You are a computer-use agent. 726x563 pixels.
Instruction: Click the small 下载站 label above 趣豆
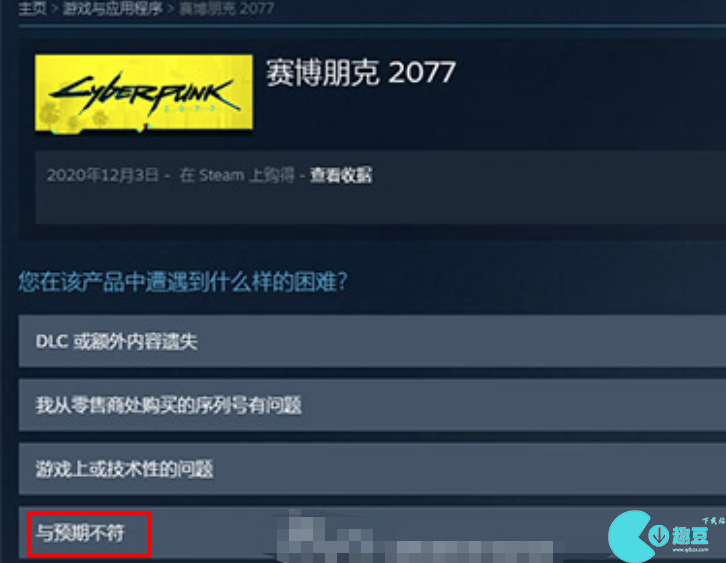click(713, 521)
